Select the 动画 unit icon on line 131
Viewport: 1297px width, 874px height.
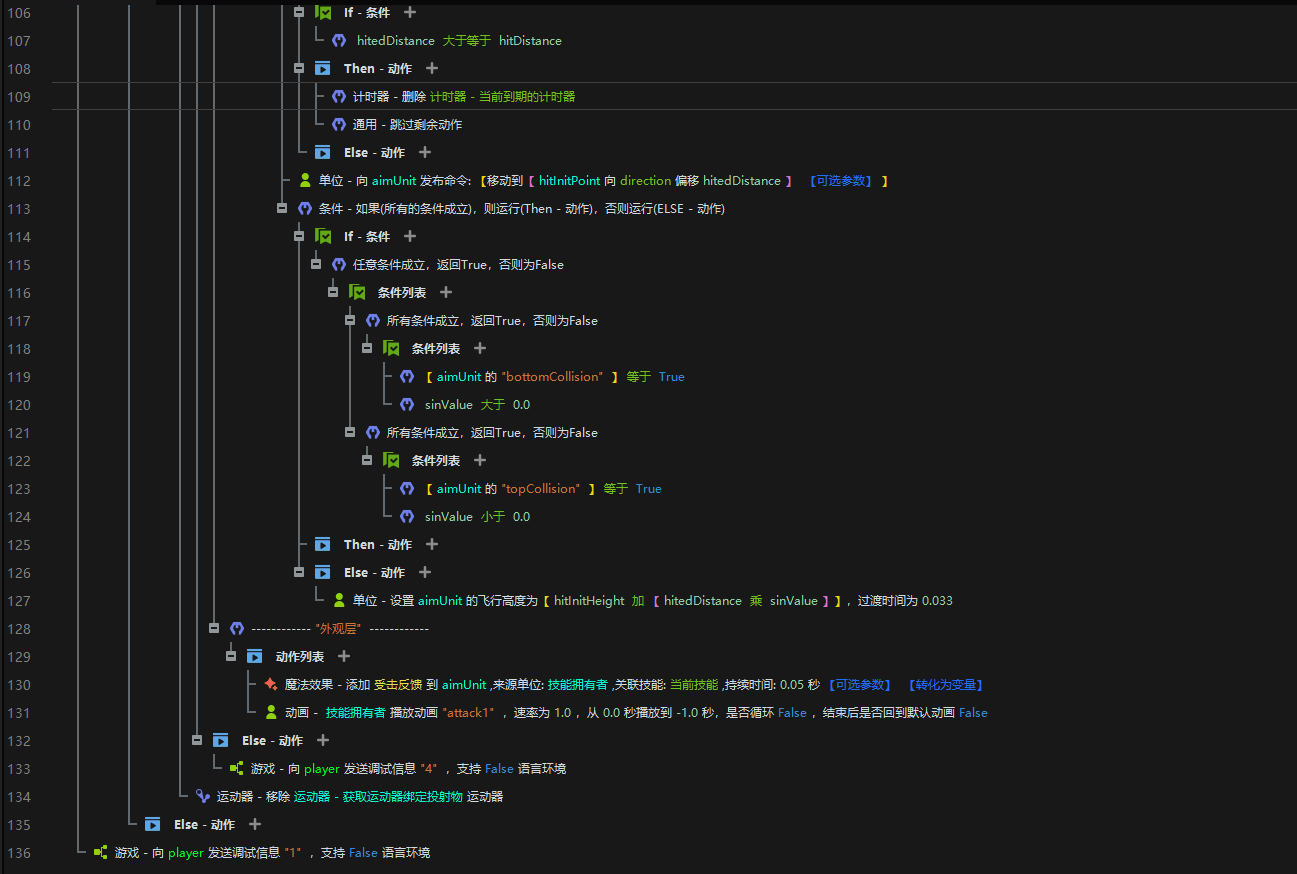[x=271, y=713]
